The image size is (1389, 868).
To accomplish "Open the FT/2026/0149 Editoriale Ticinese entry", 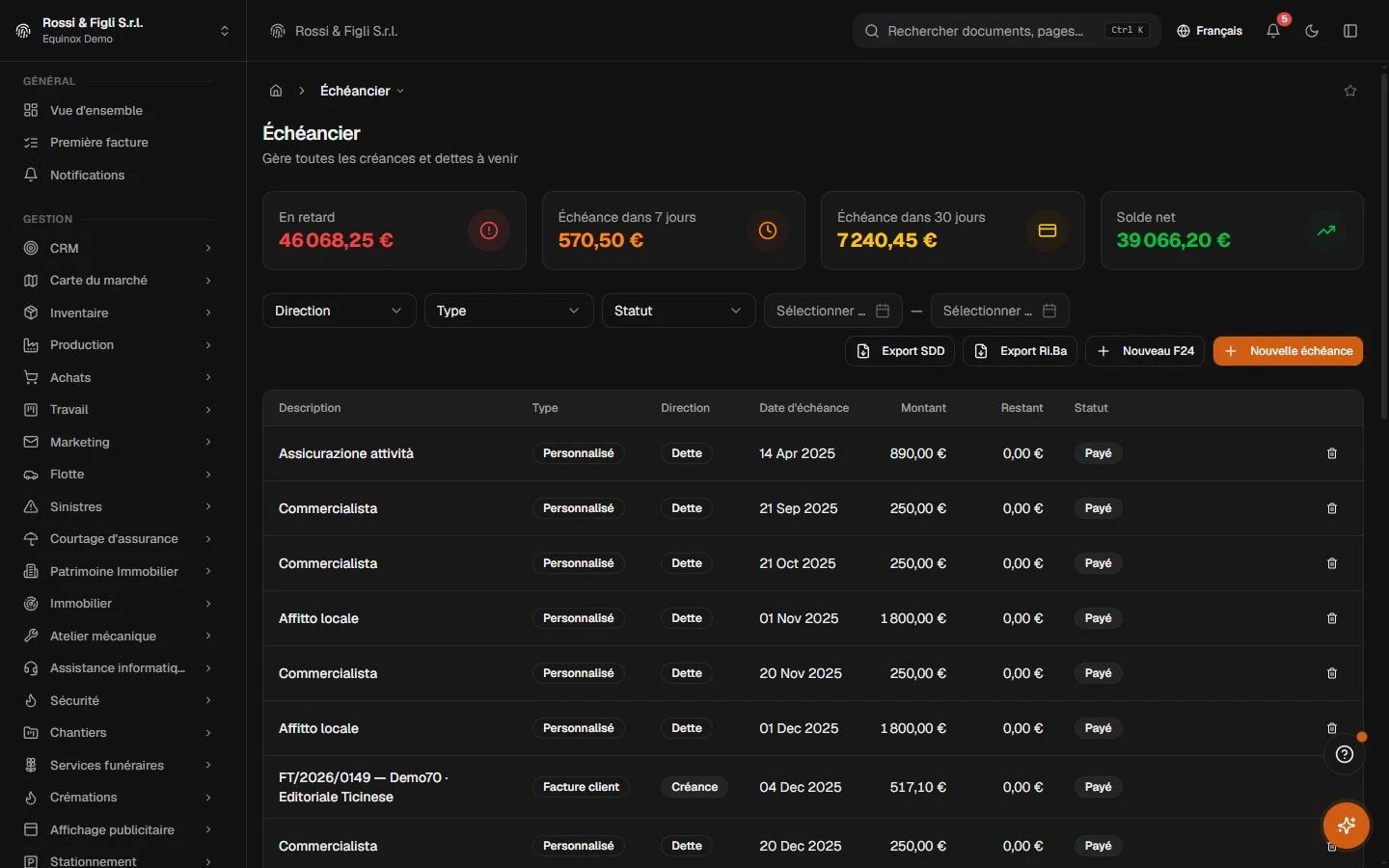I will click(364, 787).
